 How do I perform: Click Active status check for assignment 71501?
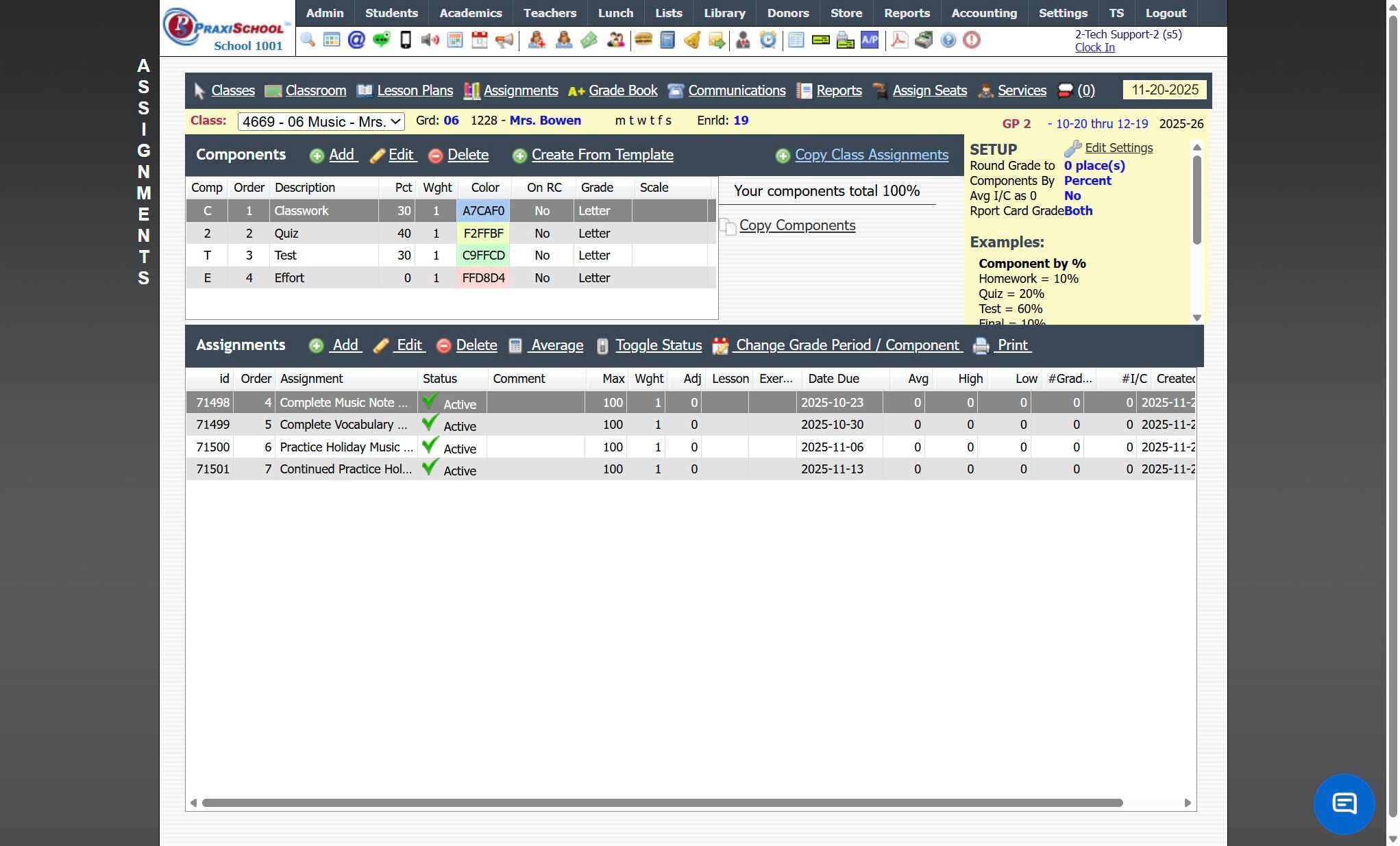tap(431, 468)
